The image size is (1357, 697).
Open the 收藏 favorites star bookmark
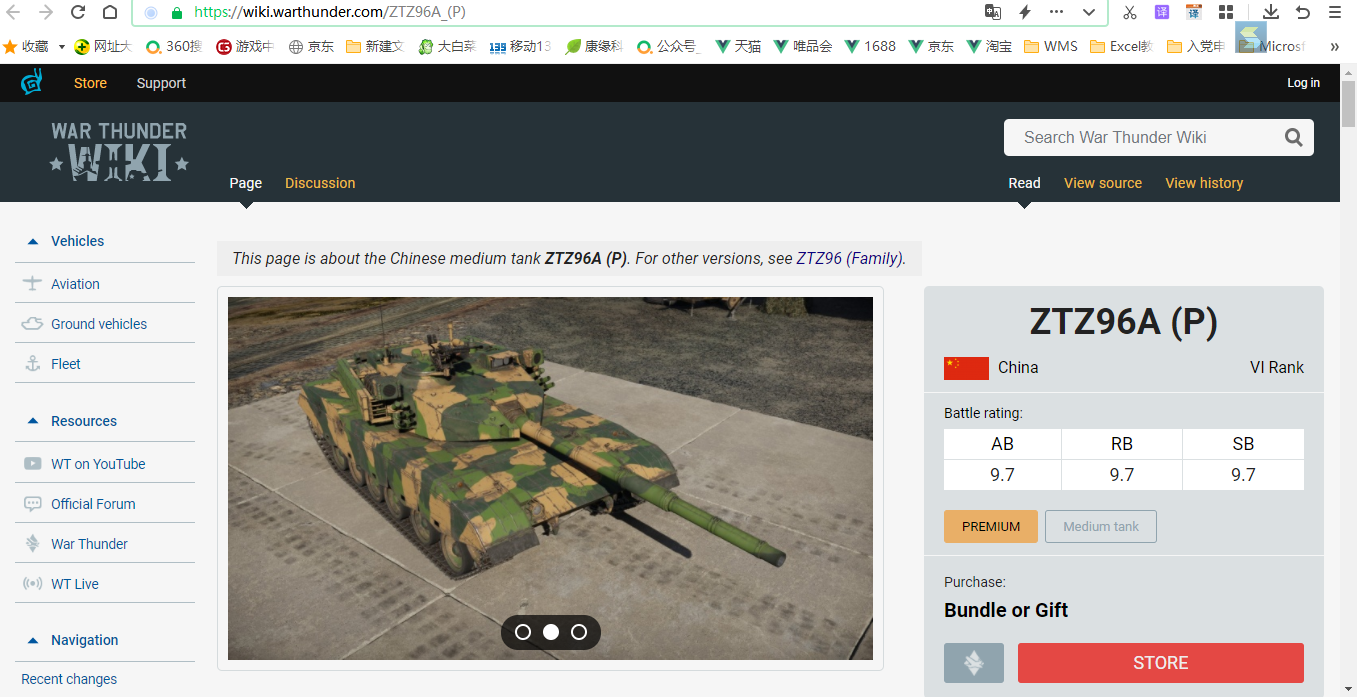tap(26, 46)
